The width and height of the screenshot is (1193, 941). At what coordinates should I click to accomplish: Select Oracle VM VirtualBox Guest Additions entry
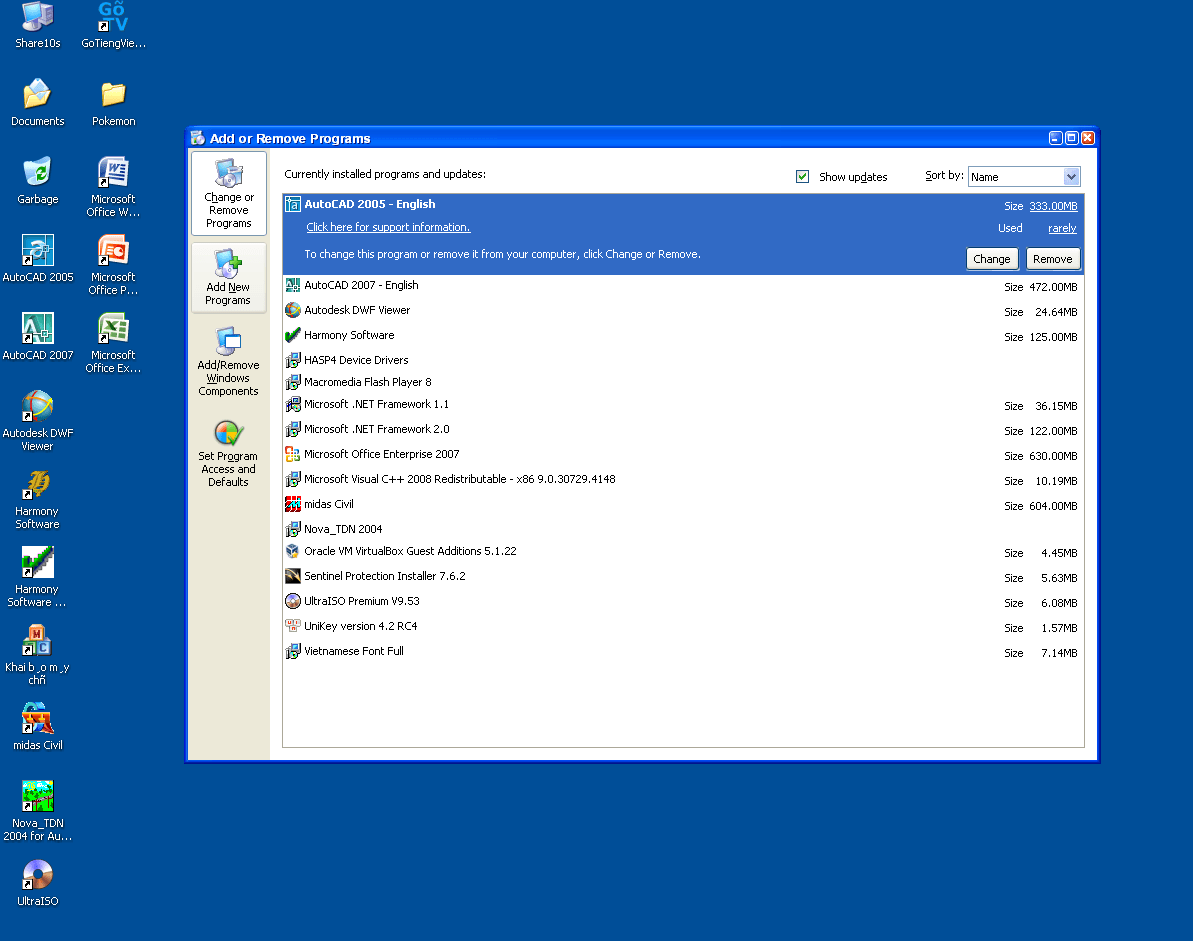[410, 552]
